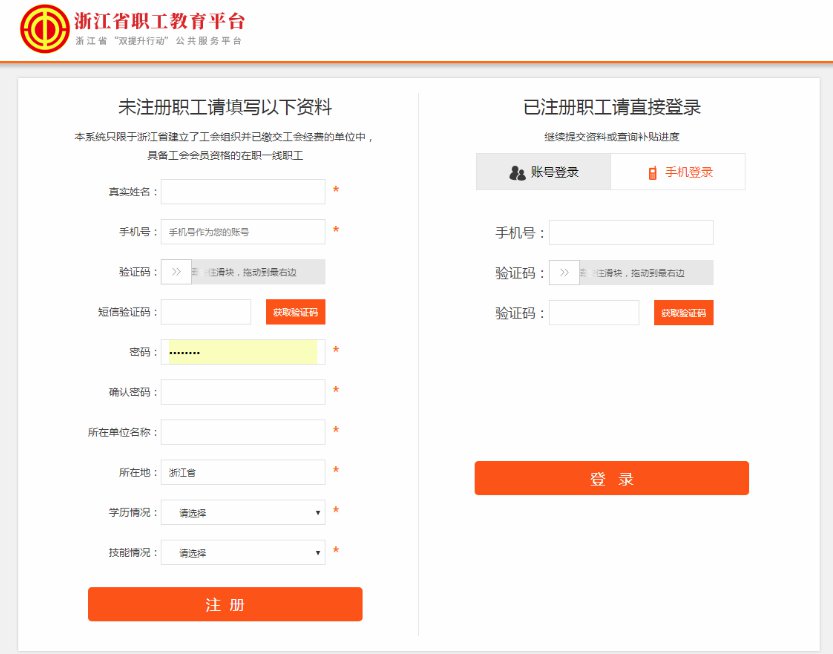Click the phone icon on 手机登录 tab
Screen dimensions: 833x654
pyautogui.click(x=652, y=172)
